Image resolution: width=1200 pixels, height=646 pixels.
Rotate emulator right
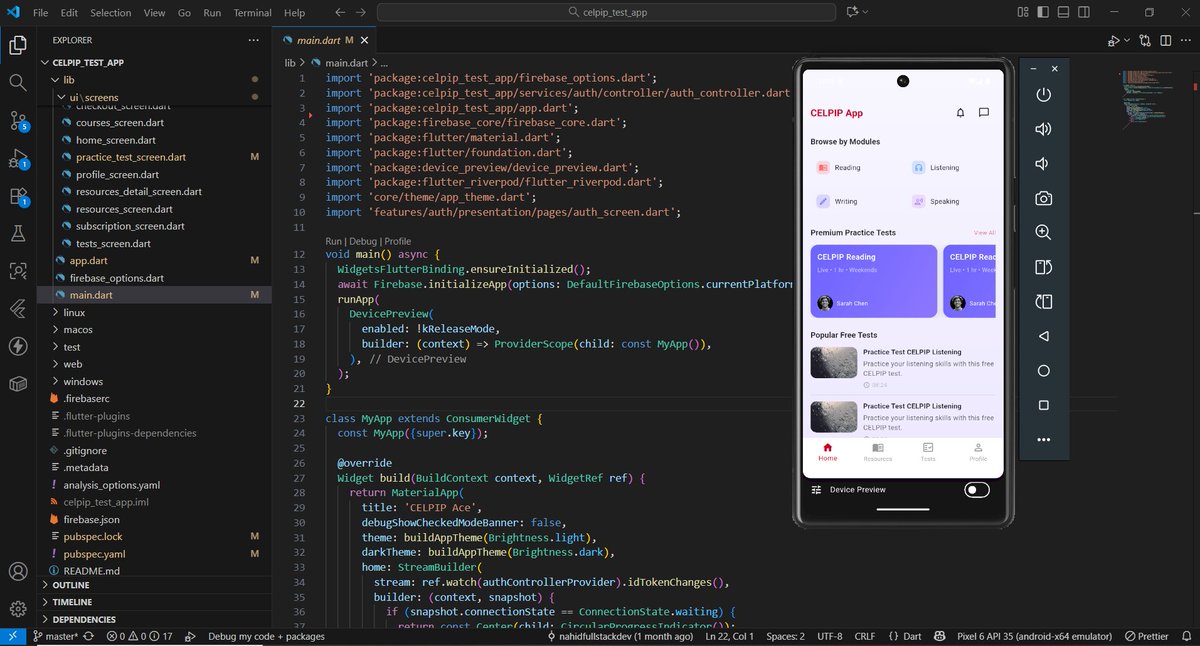(1043, 301)
